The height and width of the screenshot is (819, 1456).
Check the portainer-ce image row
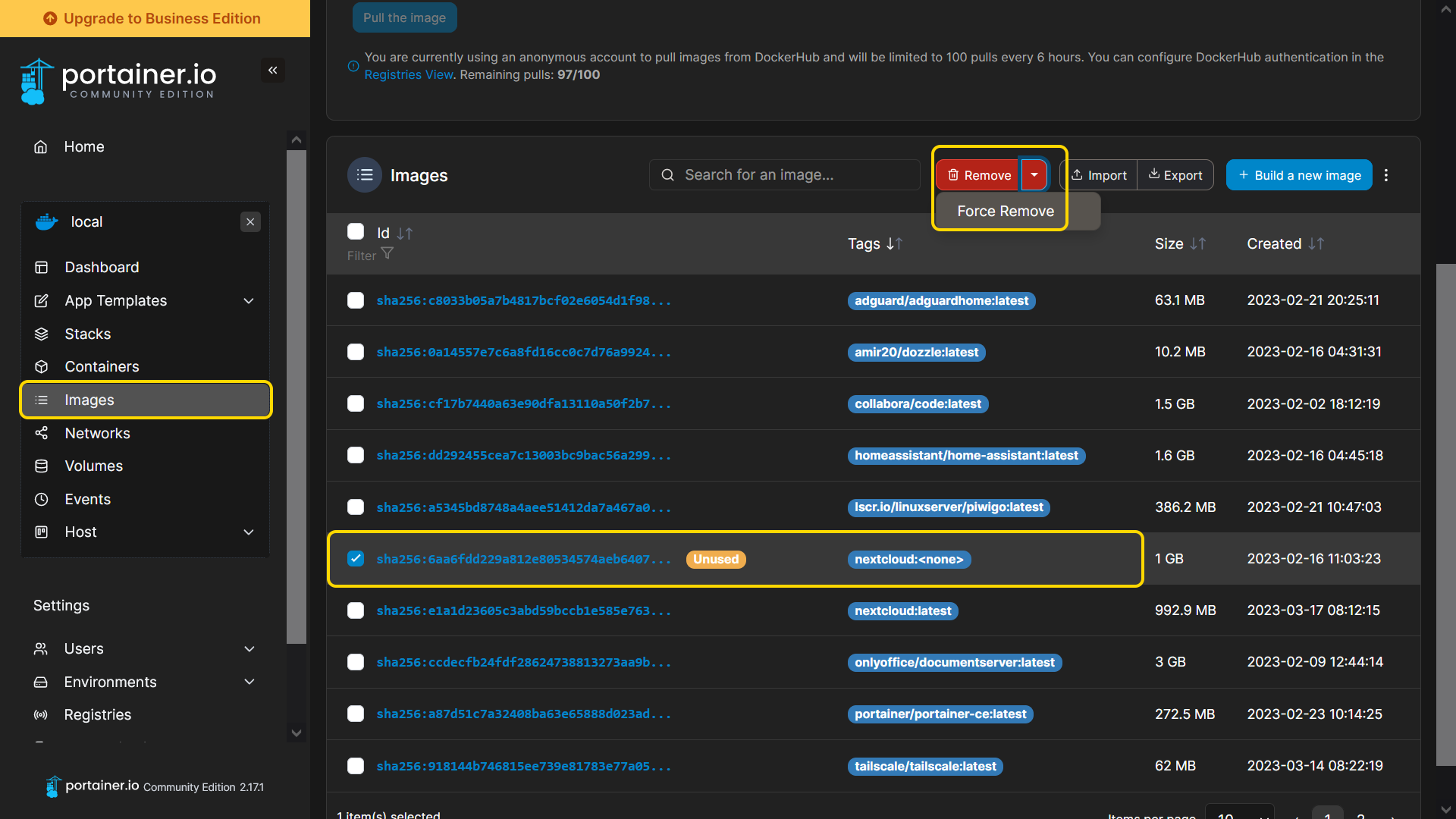coord(356,714)
